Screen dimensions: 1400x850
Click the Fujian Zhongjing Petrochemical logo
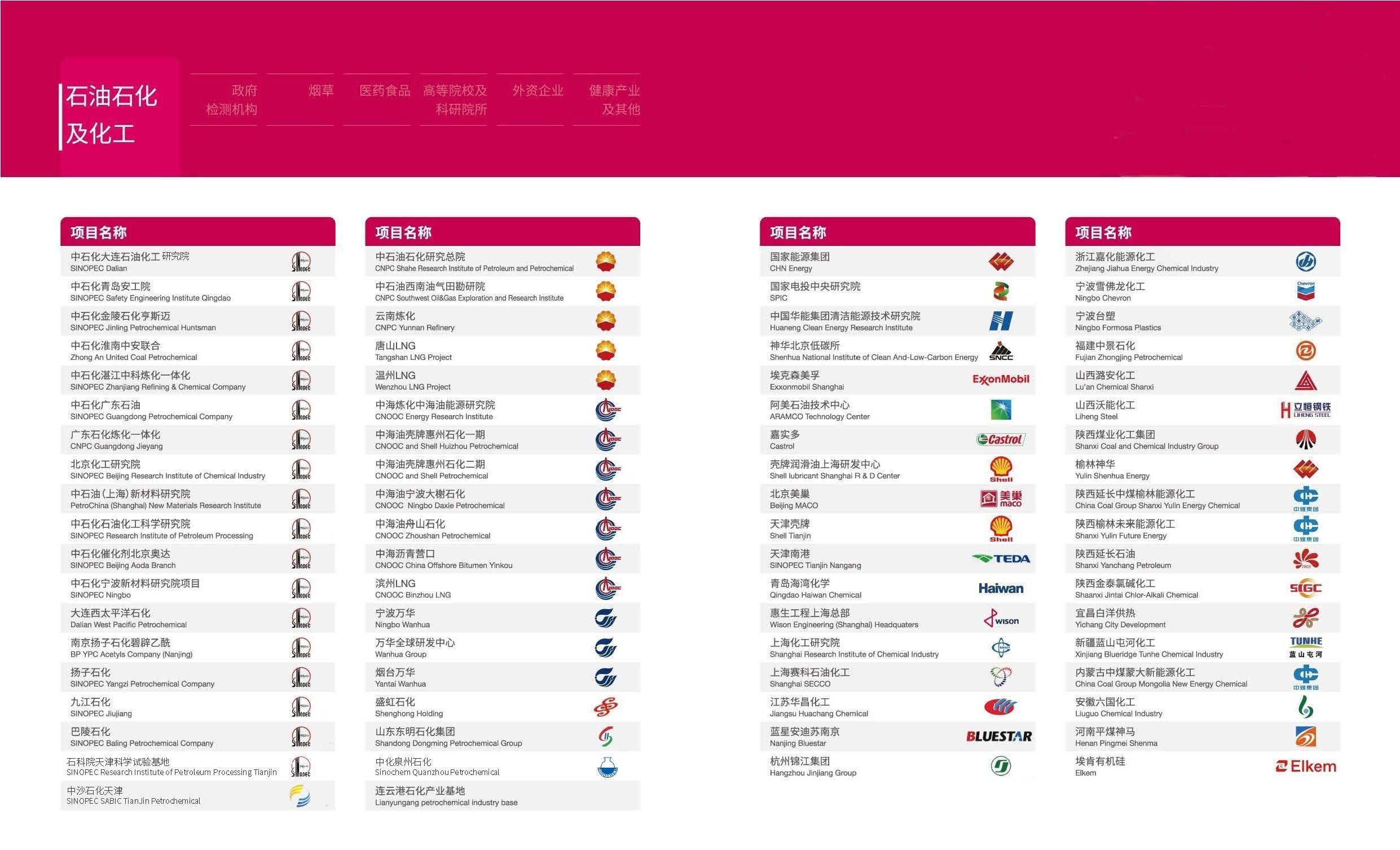(1306, 351)
